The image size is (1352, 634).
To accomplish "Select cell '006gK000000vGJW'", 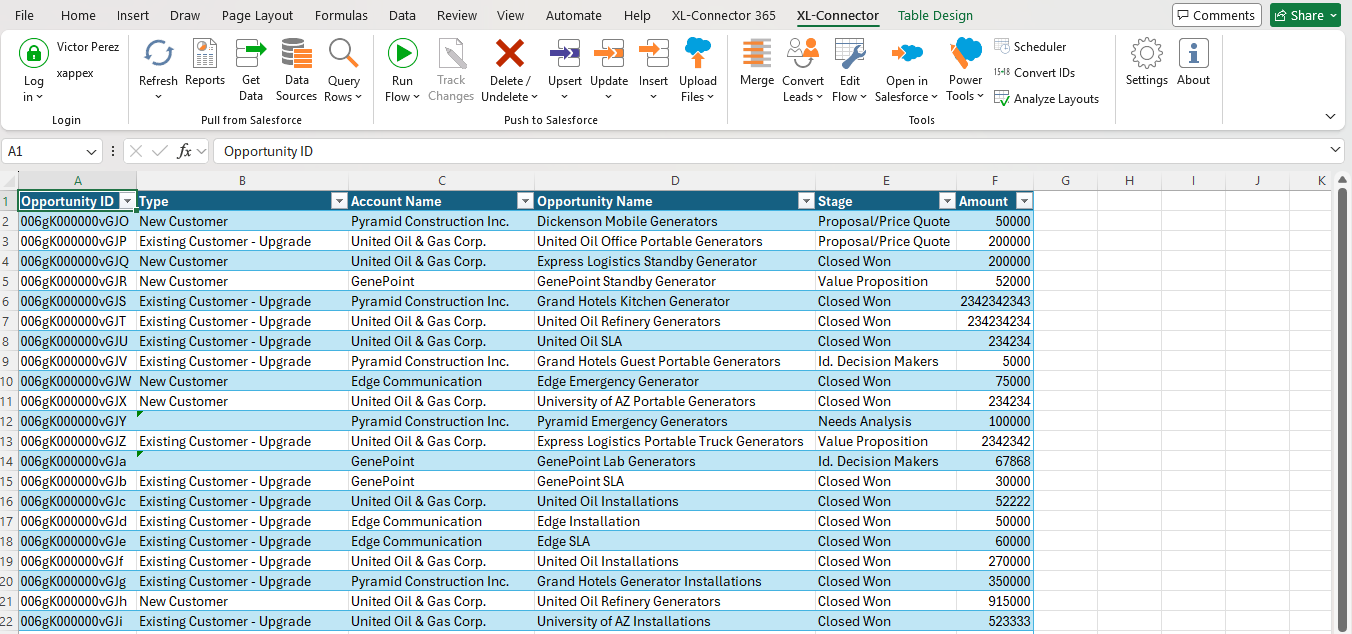I will (78, 381).
